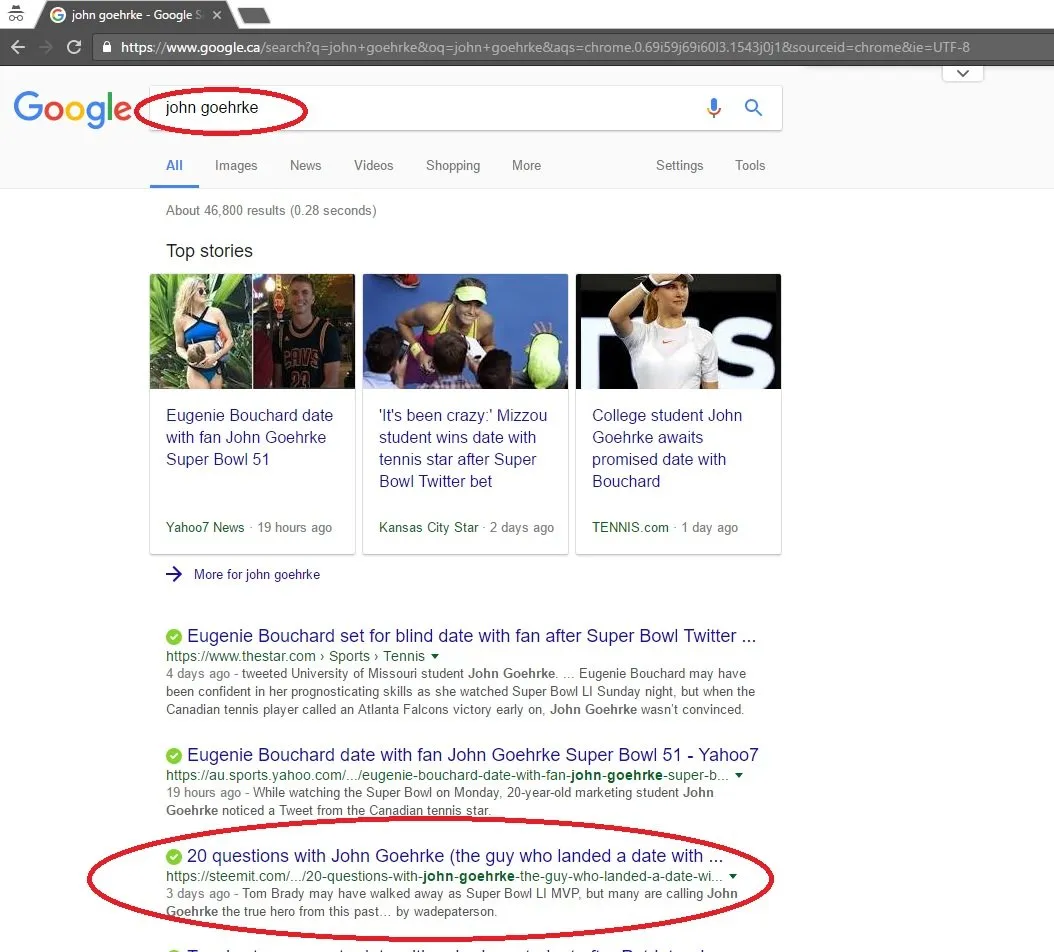Click the green checkmark beside thestar.com result
Viewport: 1054px width, 952px height.
pos(173,636)
